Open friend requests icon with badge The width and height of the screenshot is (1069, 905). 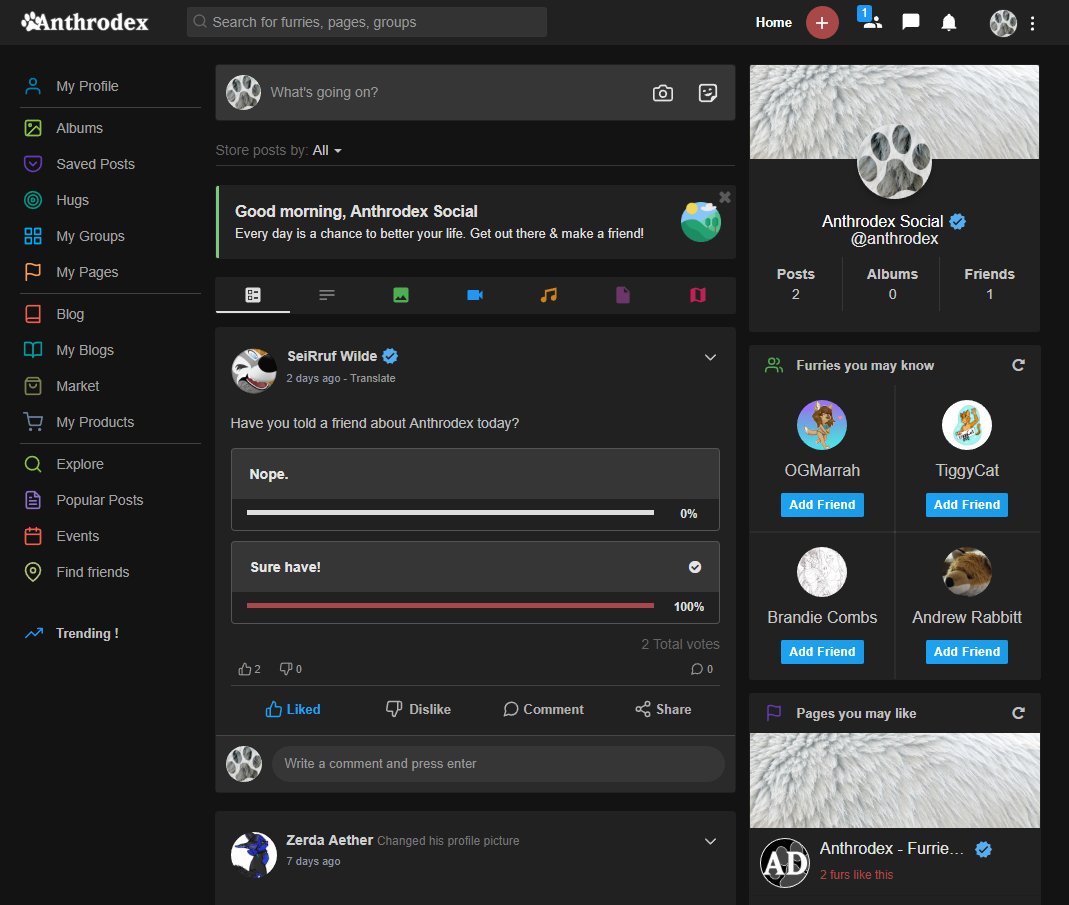[869, 18]
